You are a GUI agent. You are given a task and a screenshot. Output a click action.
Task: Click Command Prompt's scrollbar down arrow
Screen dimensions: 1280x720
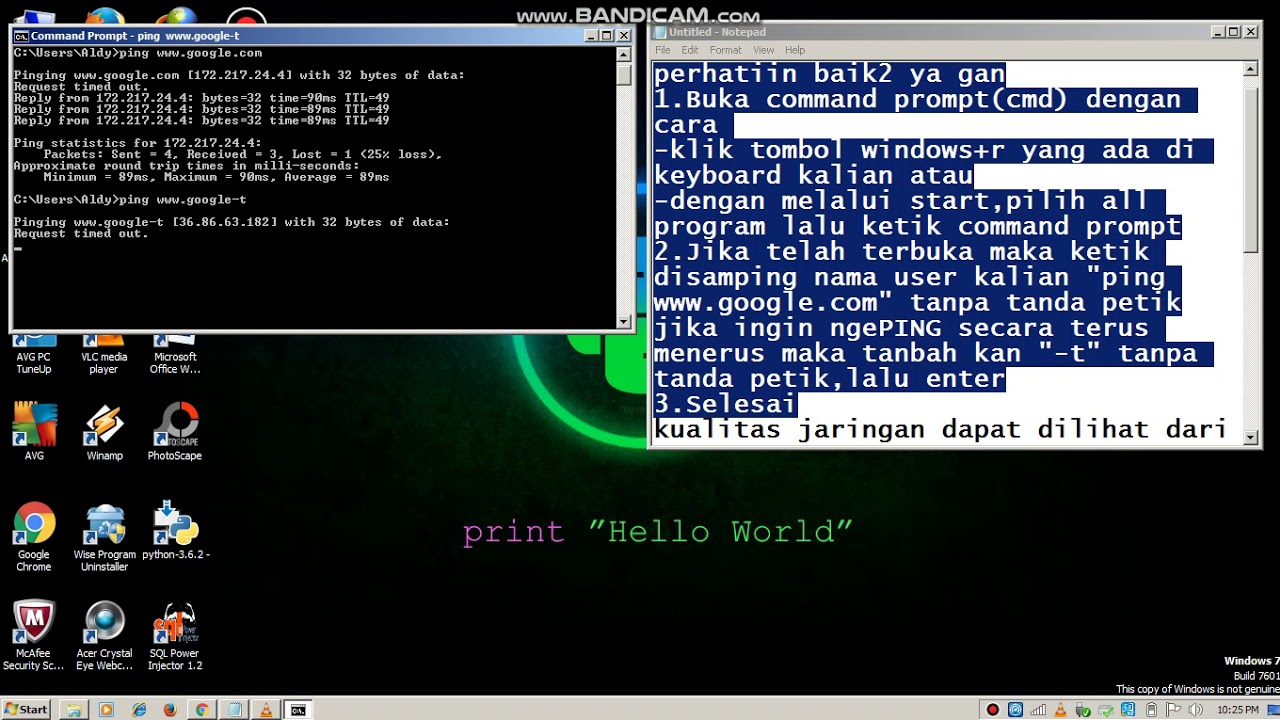coord(624,322)
